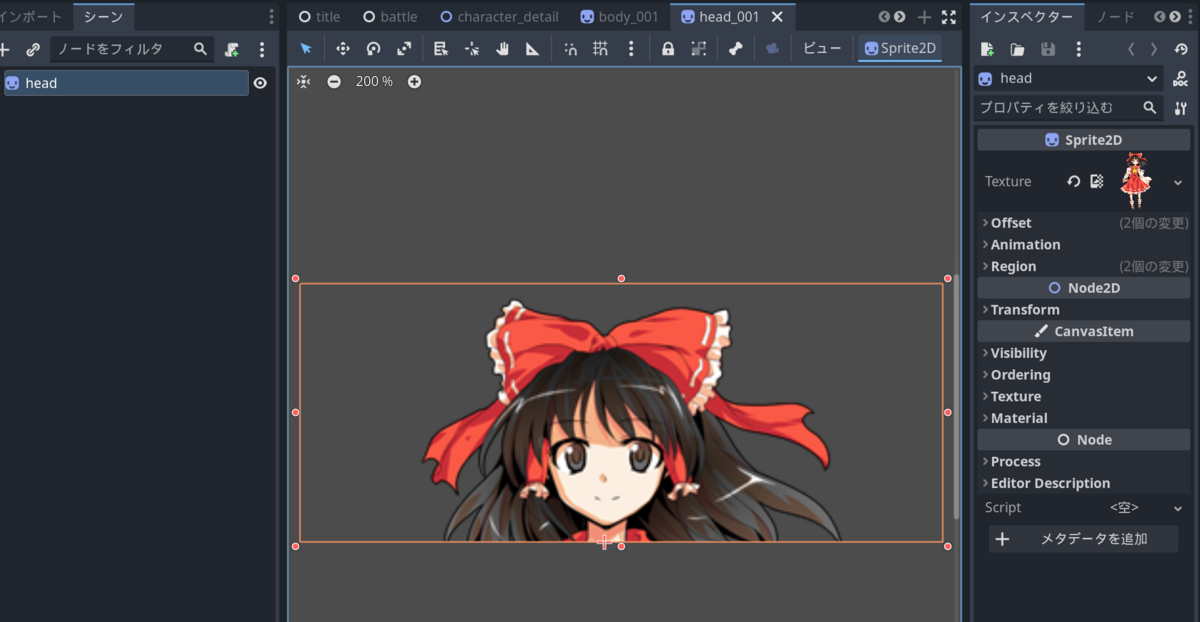The image size is (1200, 622).
Task: Click the プロパティを絞り込む filter field
Action: coord(1069,107)
